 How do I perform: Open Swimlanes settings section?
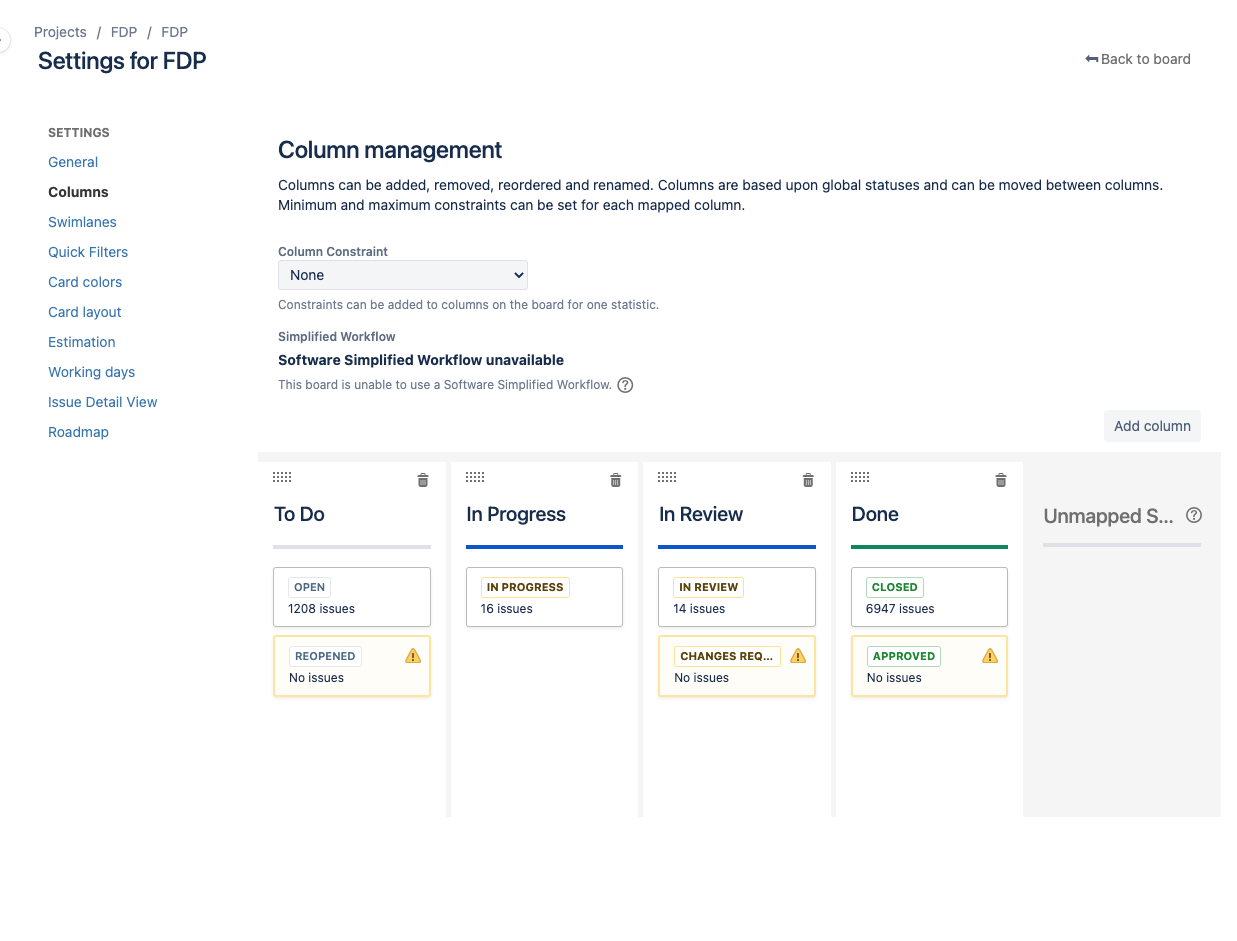click(82, 222)
